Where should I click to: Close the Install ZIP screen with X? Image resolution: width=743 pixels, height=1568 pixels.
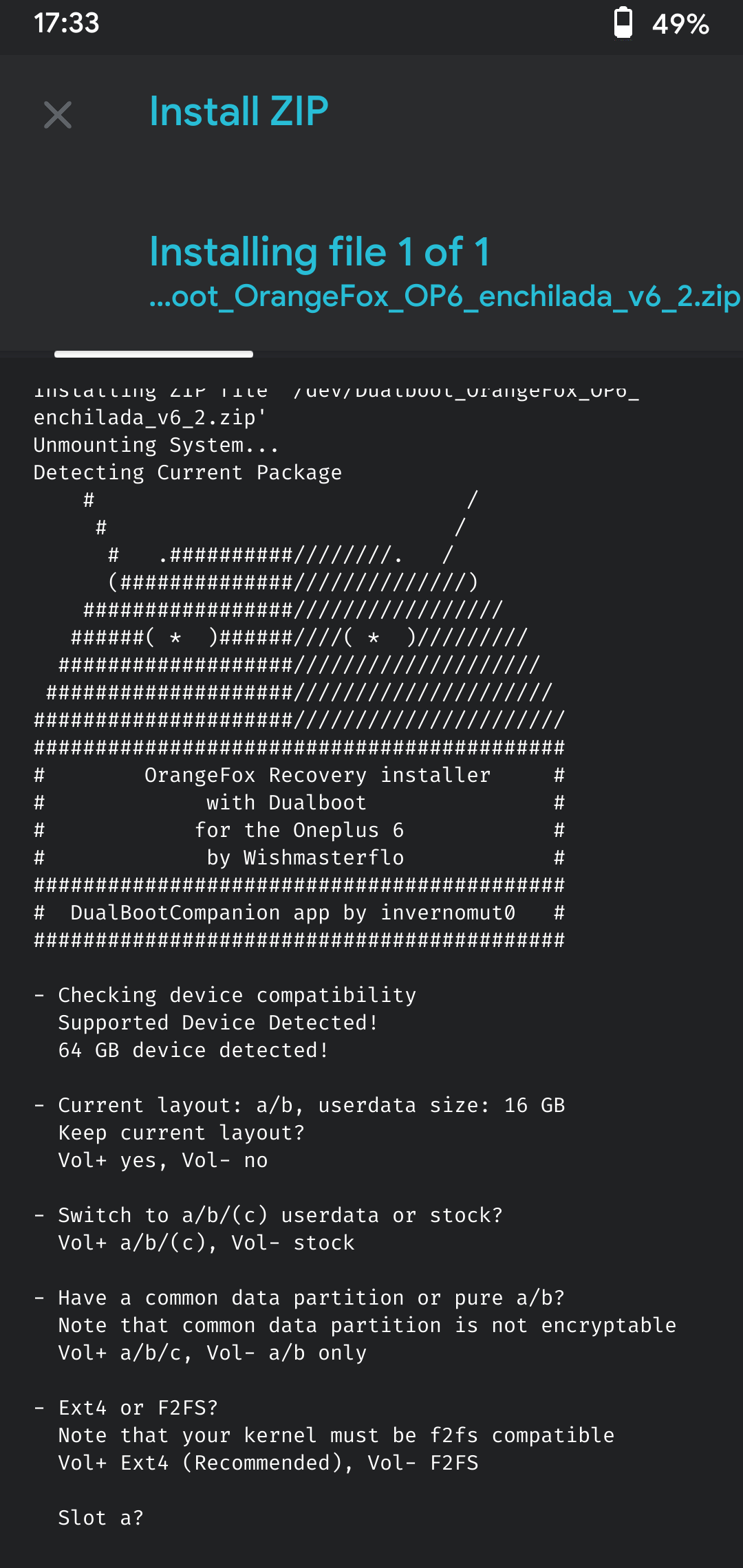tap(58, 115)
